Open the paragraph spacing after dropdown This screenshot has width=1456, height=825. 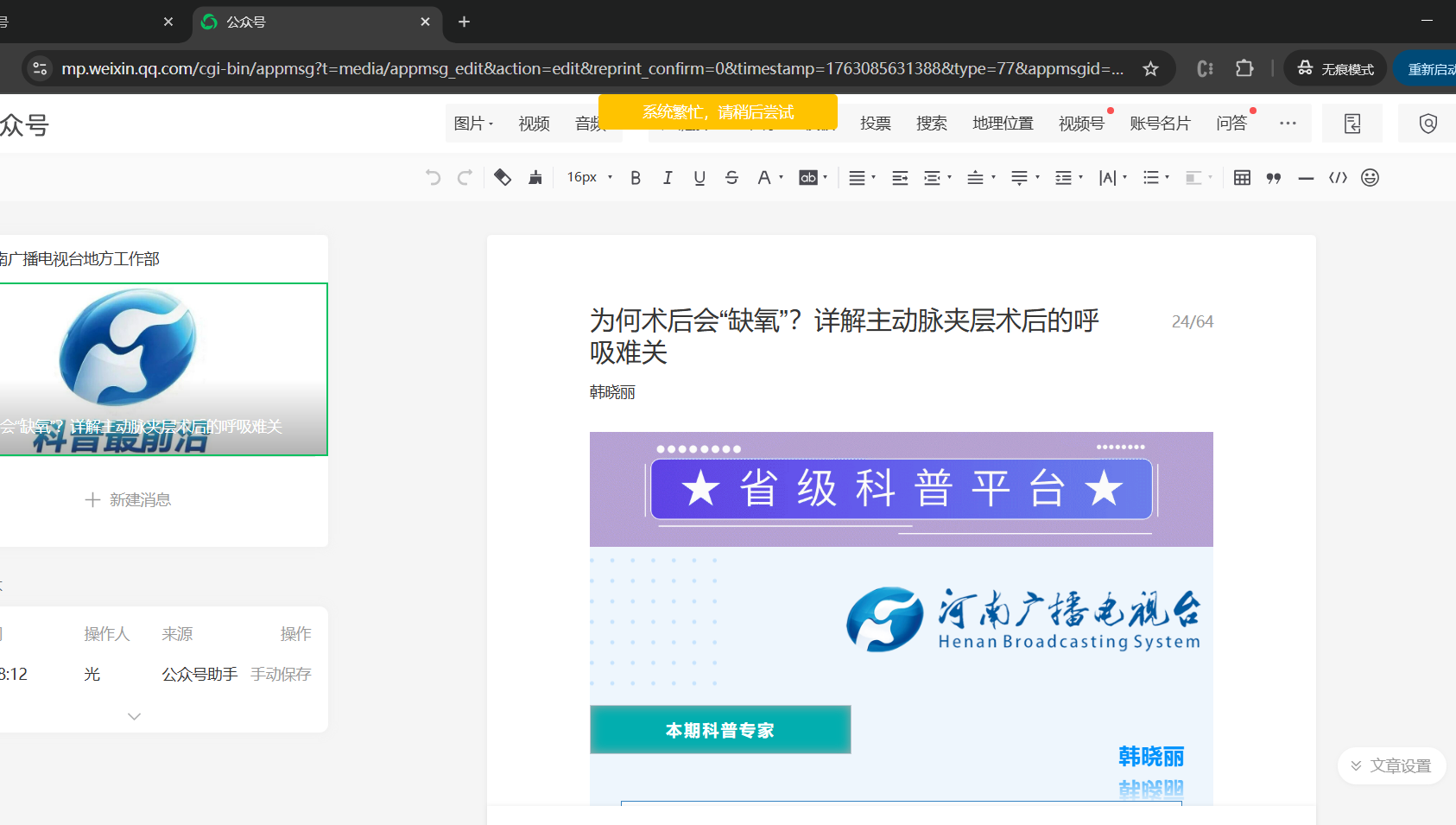pos(1025,178)
